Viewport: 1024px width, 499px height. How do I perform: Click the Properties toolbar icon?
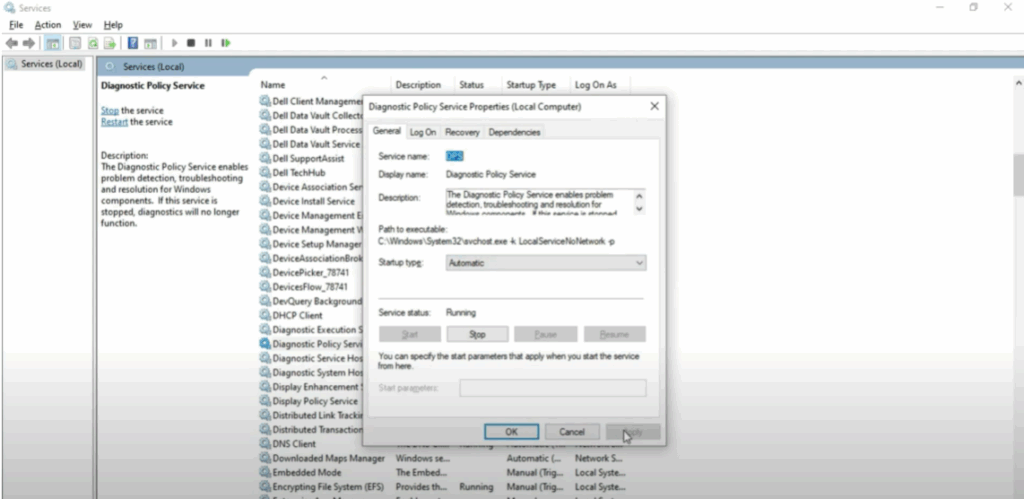click(x=75, y=43)
